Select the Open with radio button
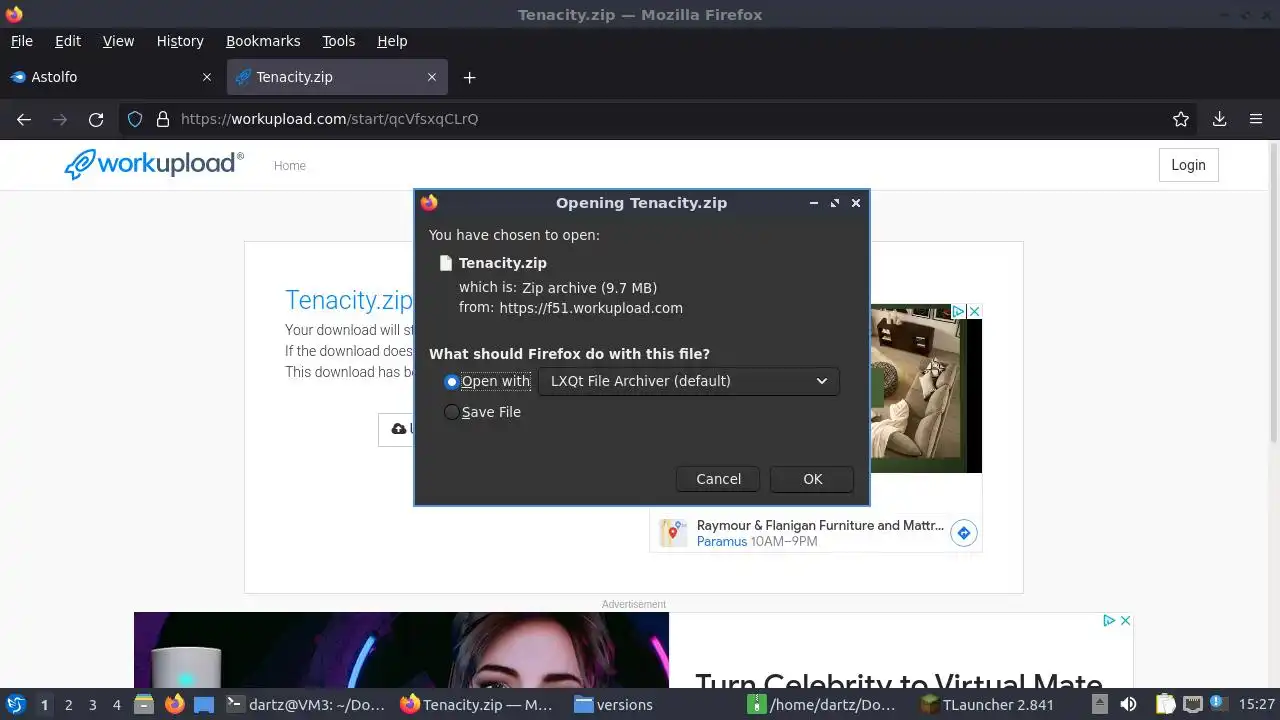The image size is (1280, 720). click(452, 382)
